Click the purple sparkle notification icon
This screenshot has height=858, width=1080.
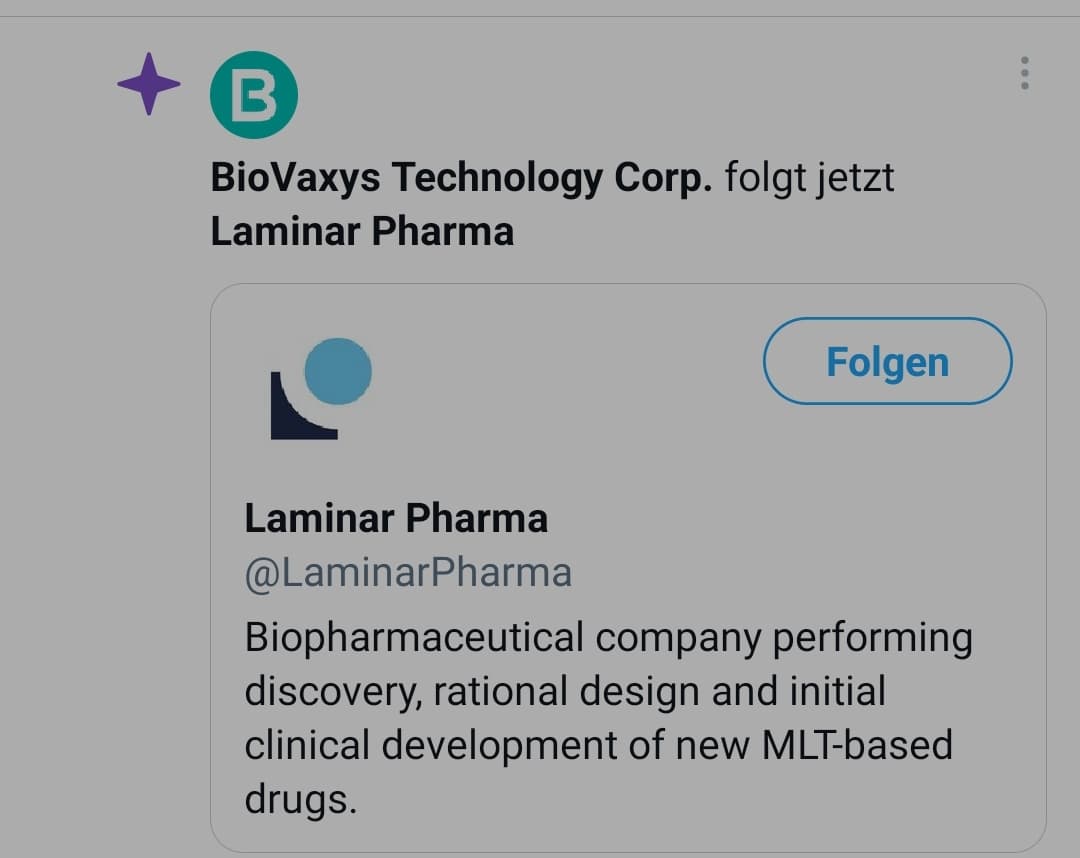148,84
